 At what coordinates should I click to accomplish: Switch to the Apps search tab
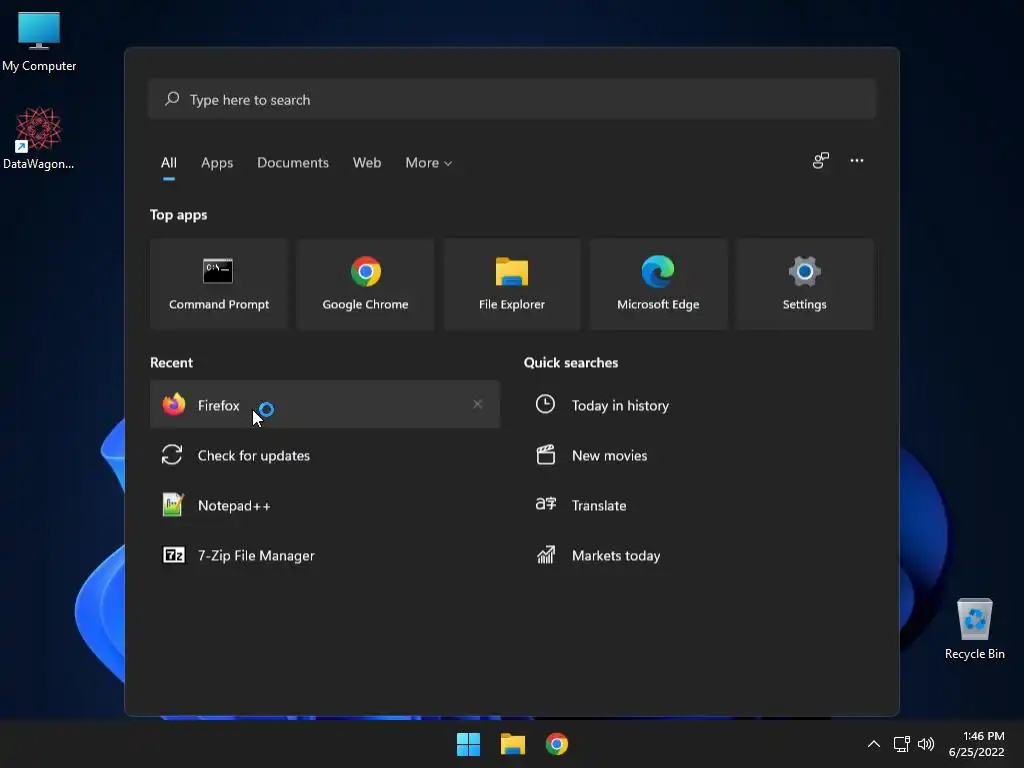point(217,163)
